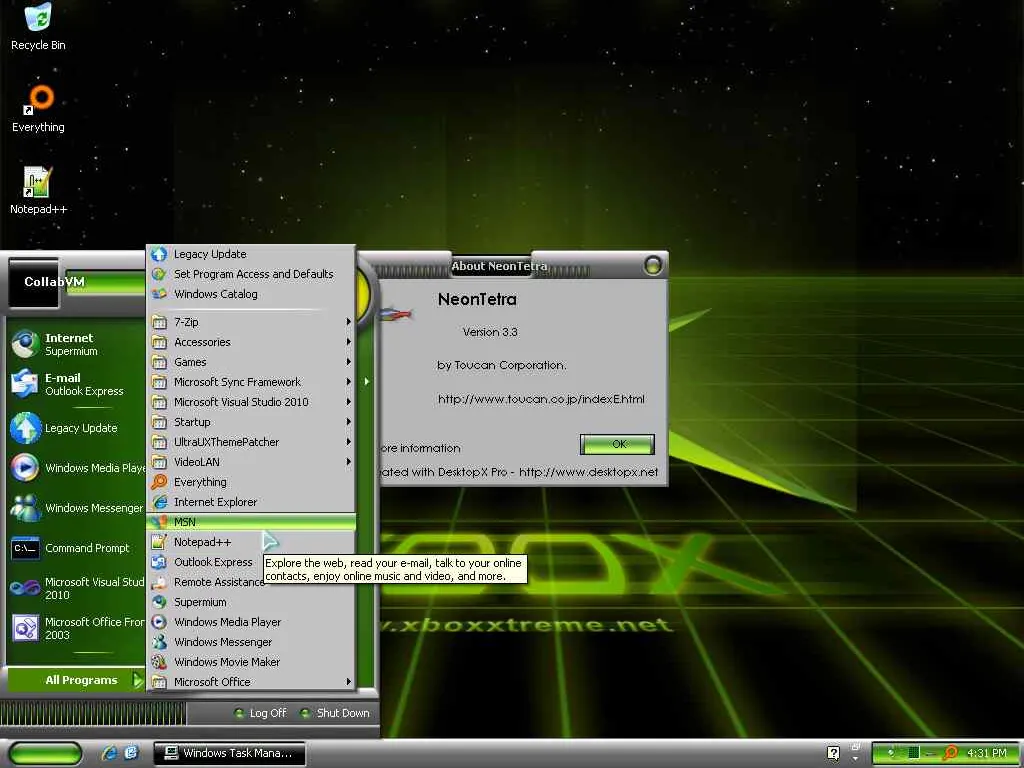Image resolution: width=1024 pixels, height=768 pixels.
Task: Select the MSN menu entry
Action: [251, 522]
